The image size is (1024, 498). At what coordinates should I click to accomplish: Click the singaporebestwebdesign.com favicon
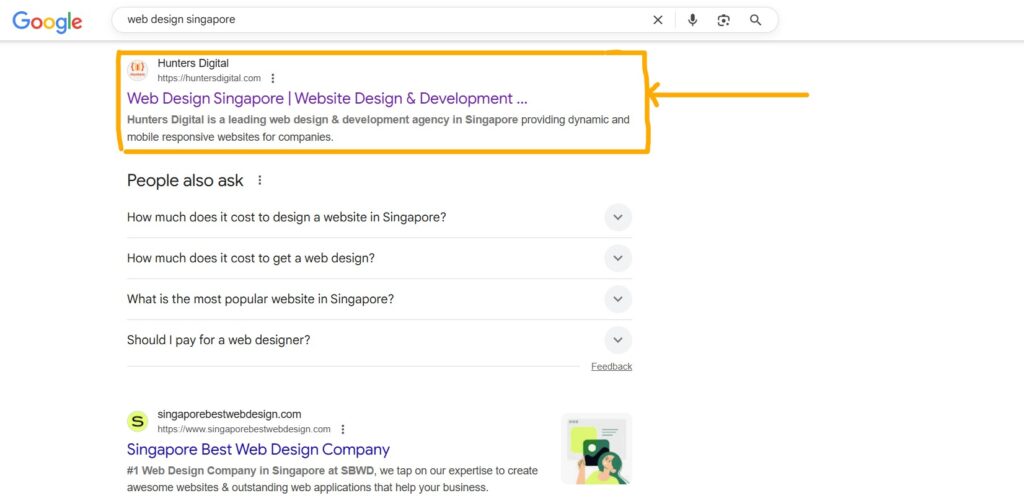pyautogui.click(x=138, y=421)
